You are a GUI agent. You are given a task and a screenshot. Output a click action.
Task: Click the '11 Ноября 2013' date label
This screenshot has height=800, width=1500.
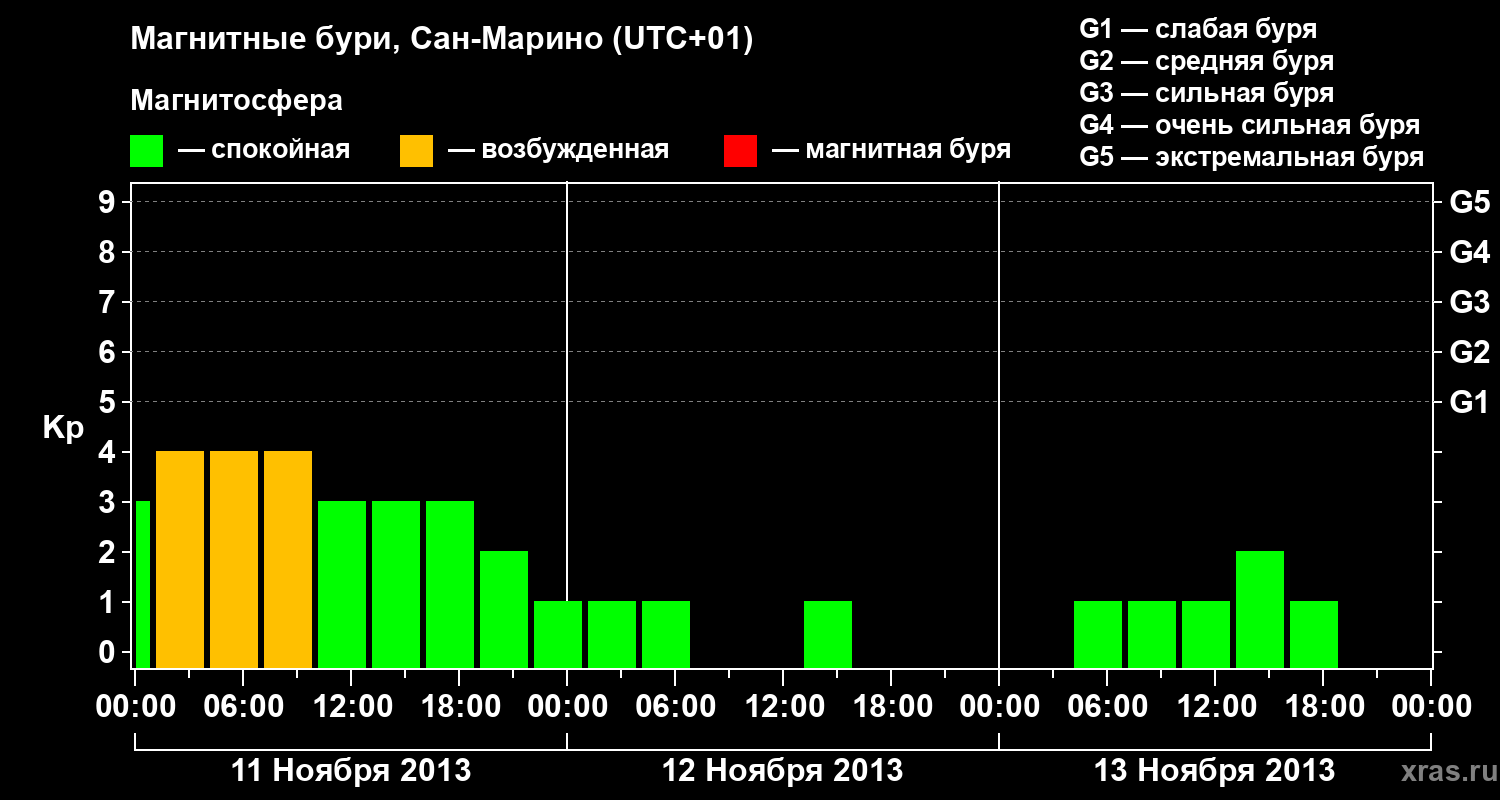(x=351, y=771)
